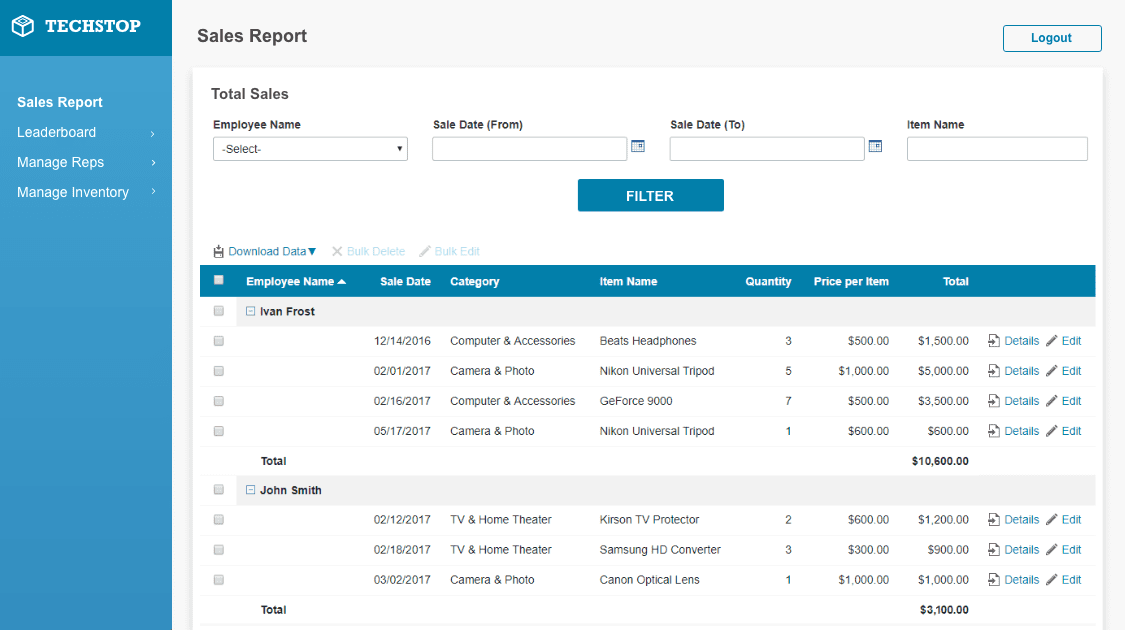Open the Employee Name dropdown
The height and width of the screenshot is (630, 1125).
coord(310,148)
